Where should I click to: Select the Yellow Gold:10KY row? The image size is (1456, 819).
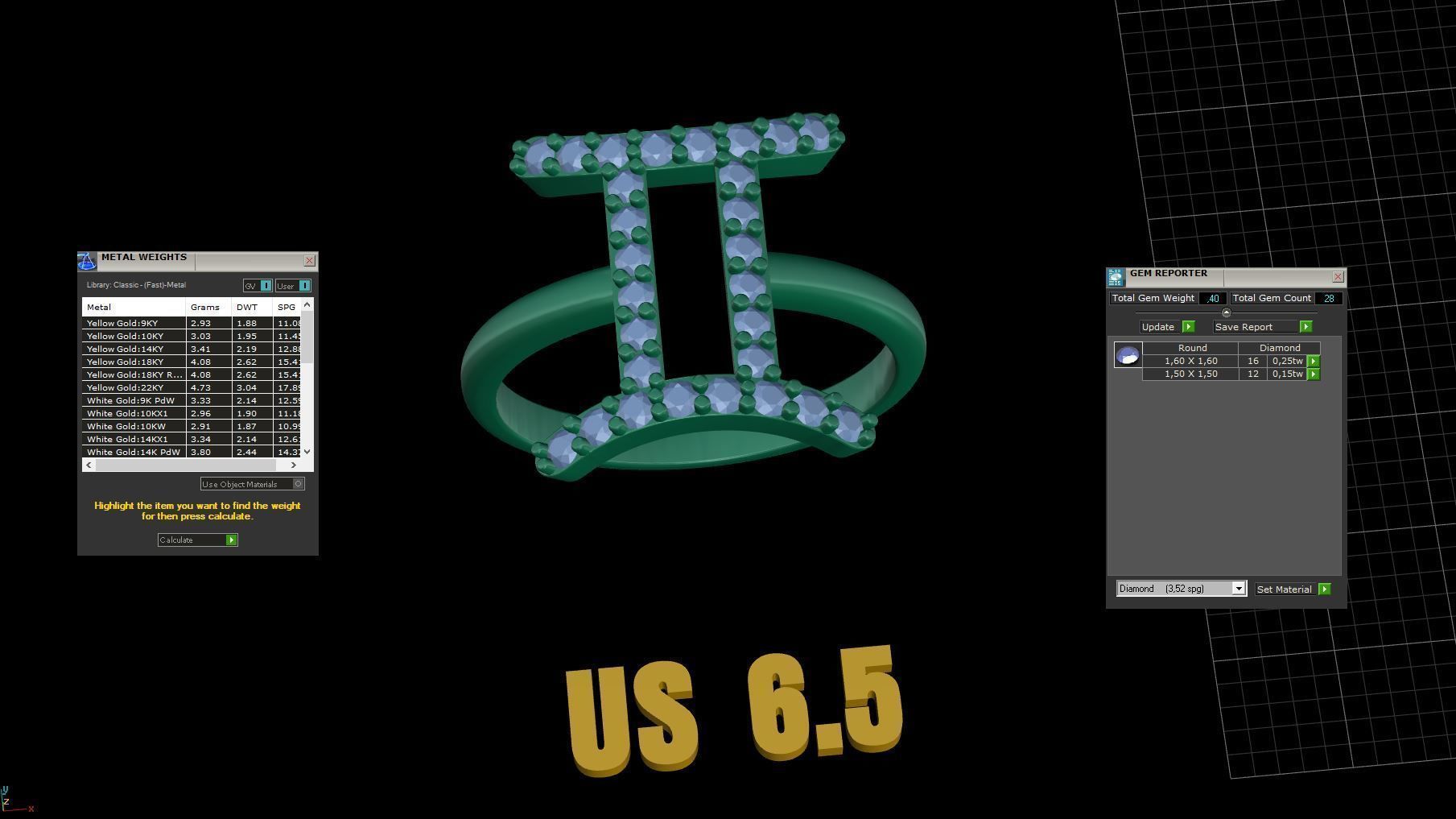[192, 336]
